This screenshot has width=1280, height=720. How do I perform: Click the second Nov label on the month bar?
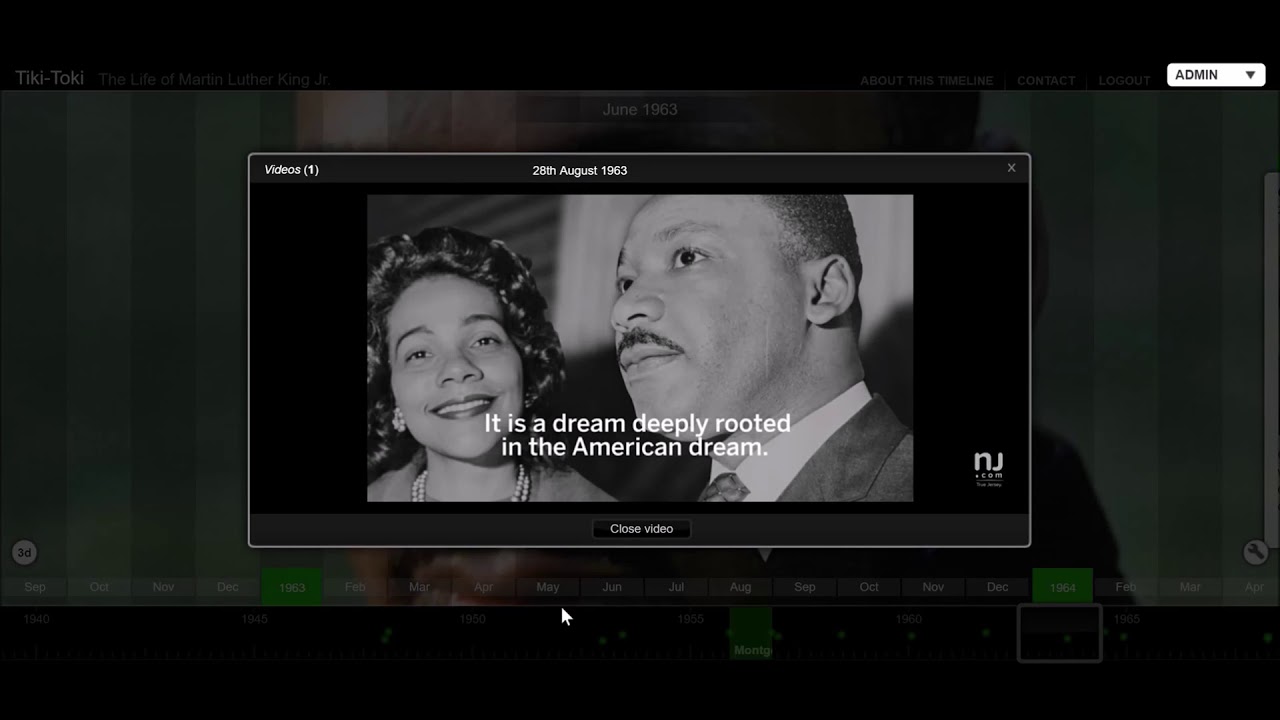tap(933, 587)
